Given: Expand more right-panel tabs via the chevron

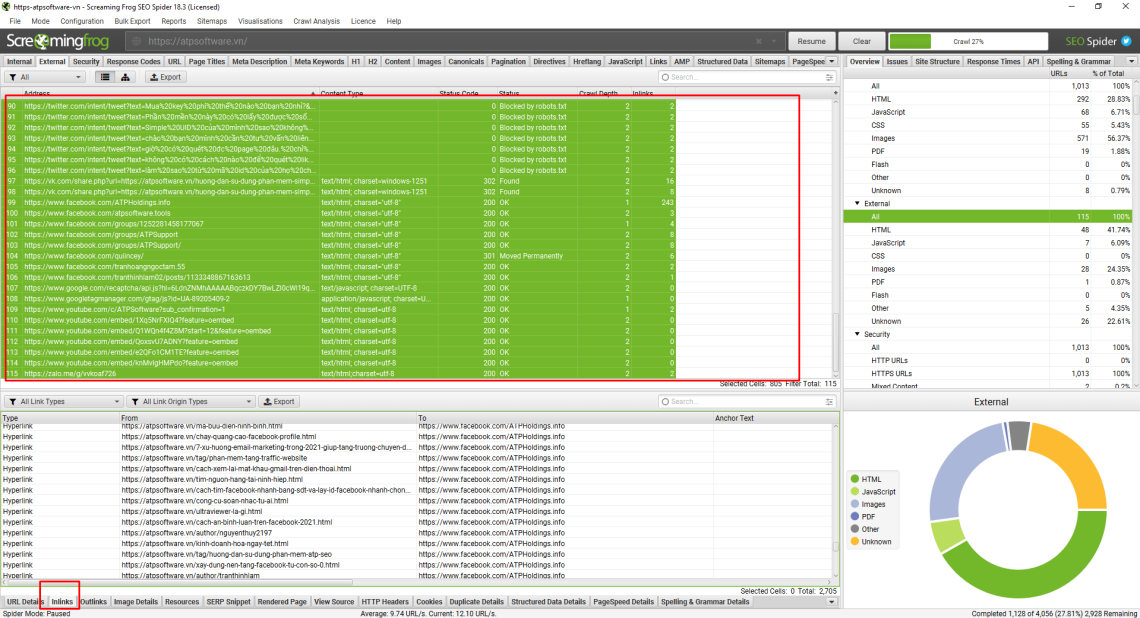Looking at the screenshot, I should point(1132,60).
